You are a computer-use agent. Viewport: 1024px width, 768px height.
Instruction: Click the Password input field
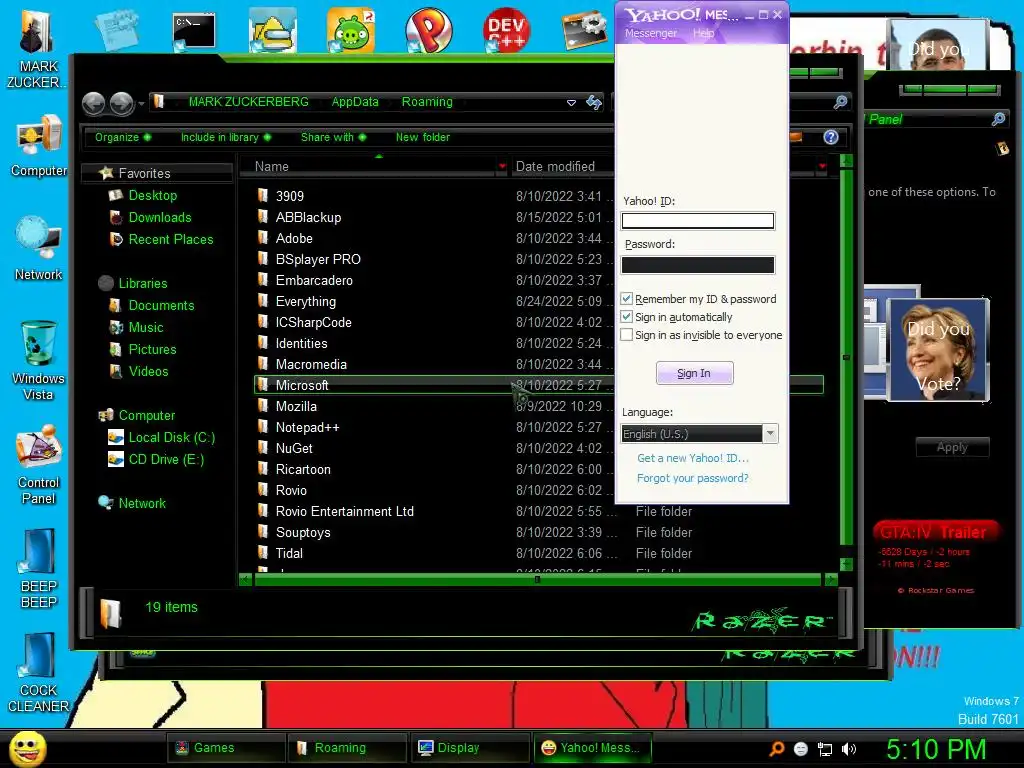pos(697,264)
